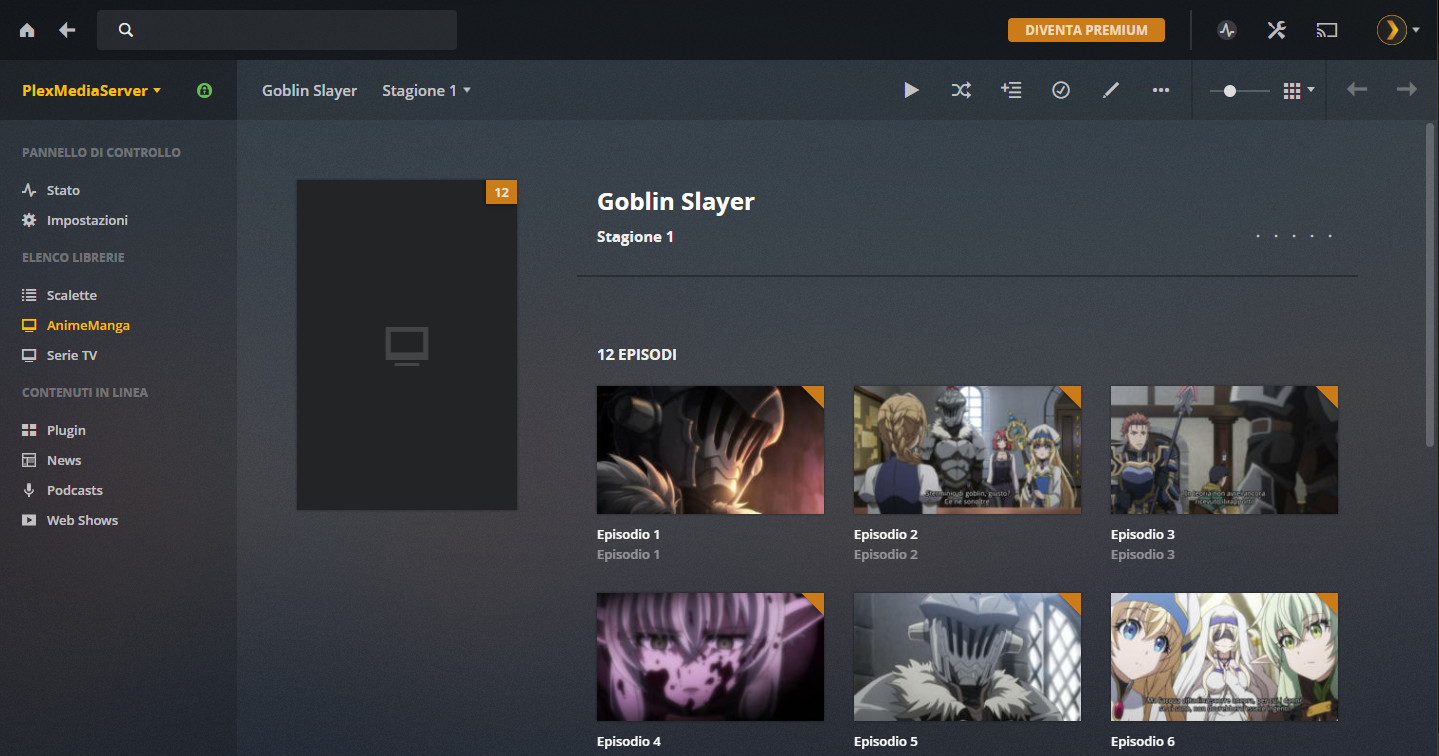
Task: Click the Episodio 6 title link
Action: tap(1143, 741)
